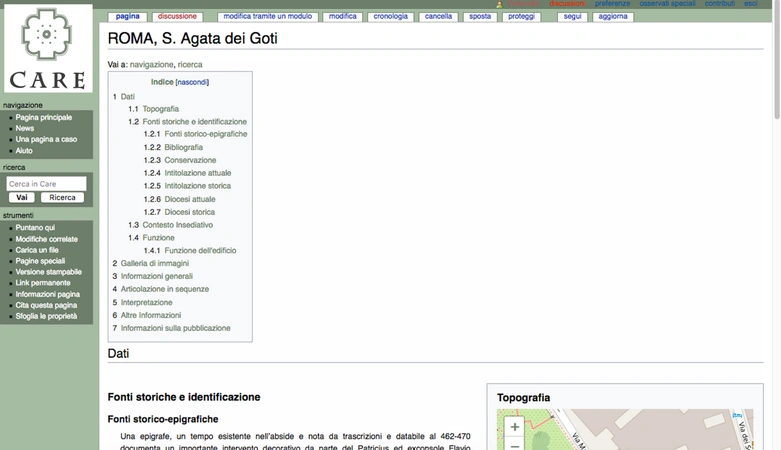781x450 pixels.
Task: Click the CARE logo
Action: (48, 48)
